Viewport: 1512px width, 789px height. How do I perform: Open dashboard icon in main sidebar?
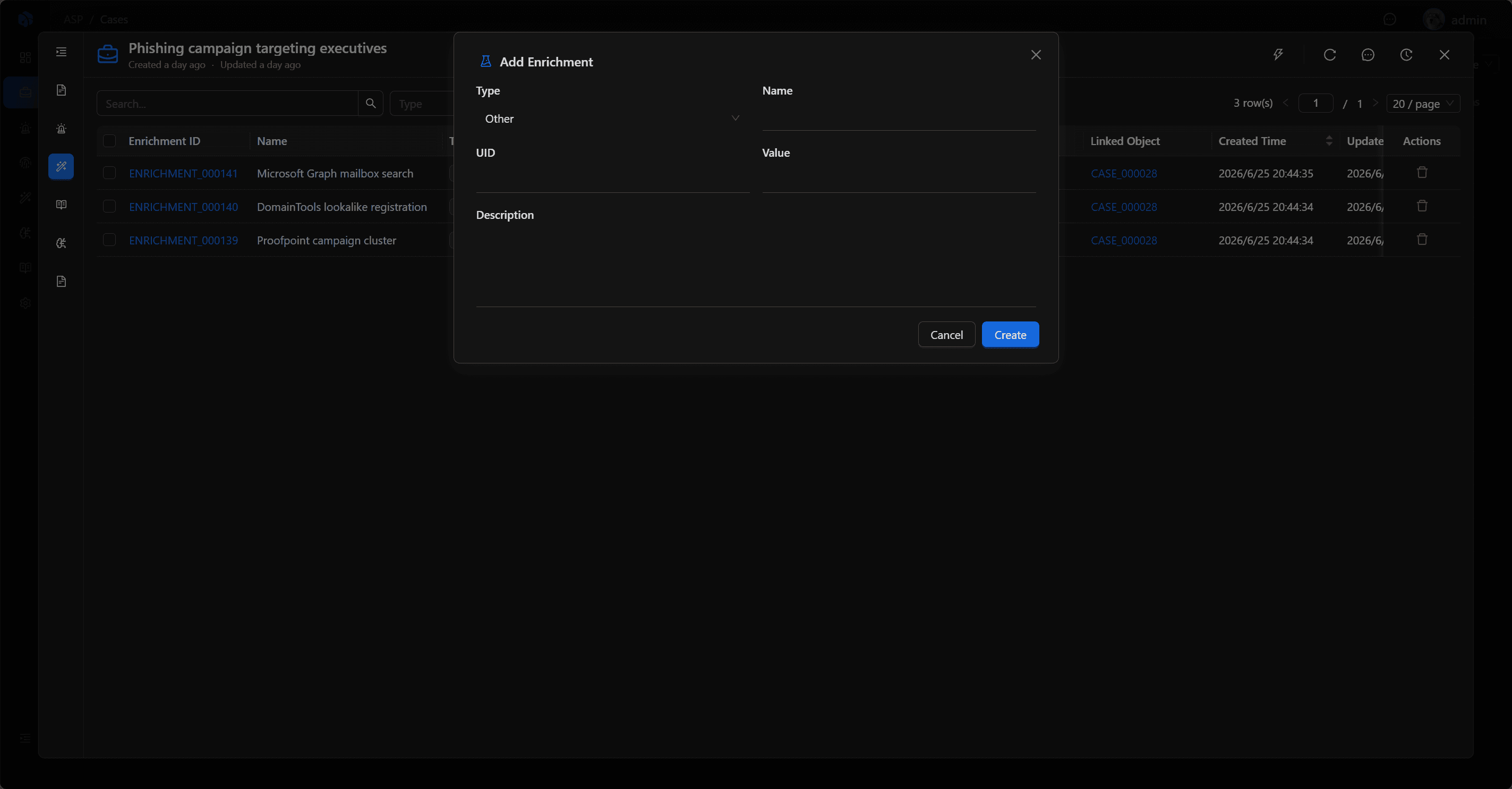[25, 57]
